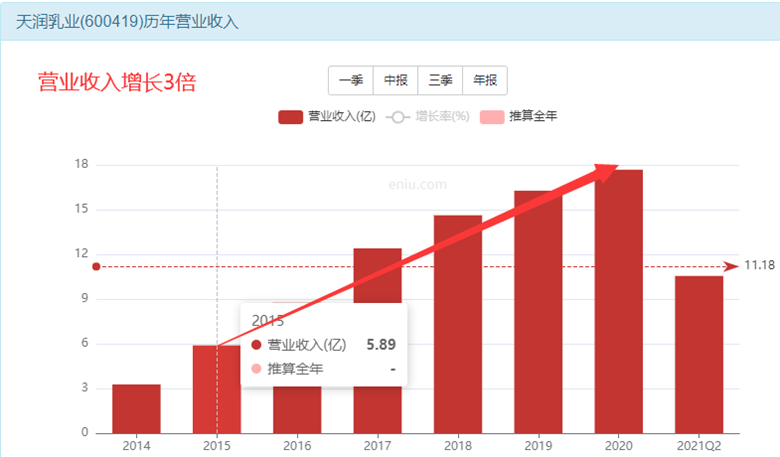Click the y-axis value 18
The height and width of the screenshot is (457, 780).
click(x=82, y=164)
